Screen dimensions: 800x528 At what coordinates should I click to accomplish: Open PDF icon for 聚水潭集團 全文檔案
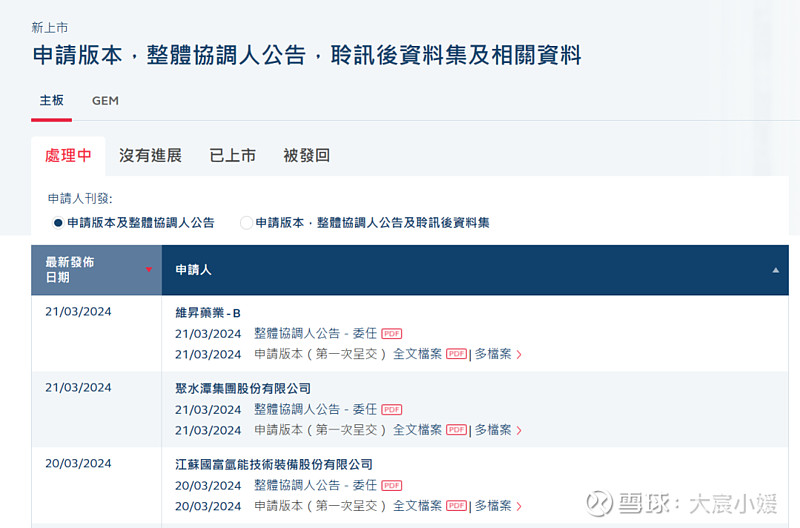[x=456, y=430]
